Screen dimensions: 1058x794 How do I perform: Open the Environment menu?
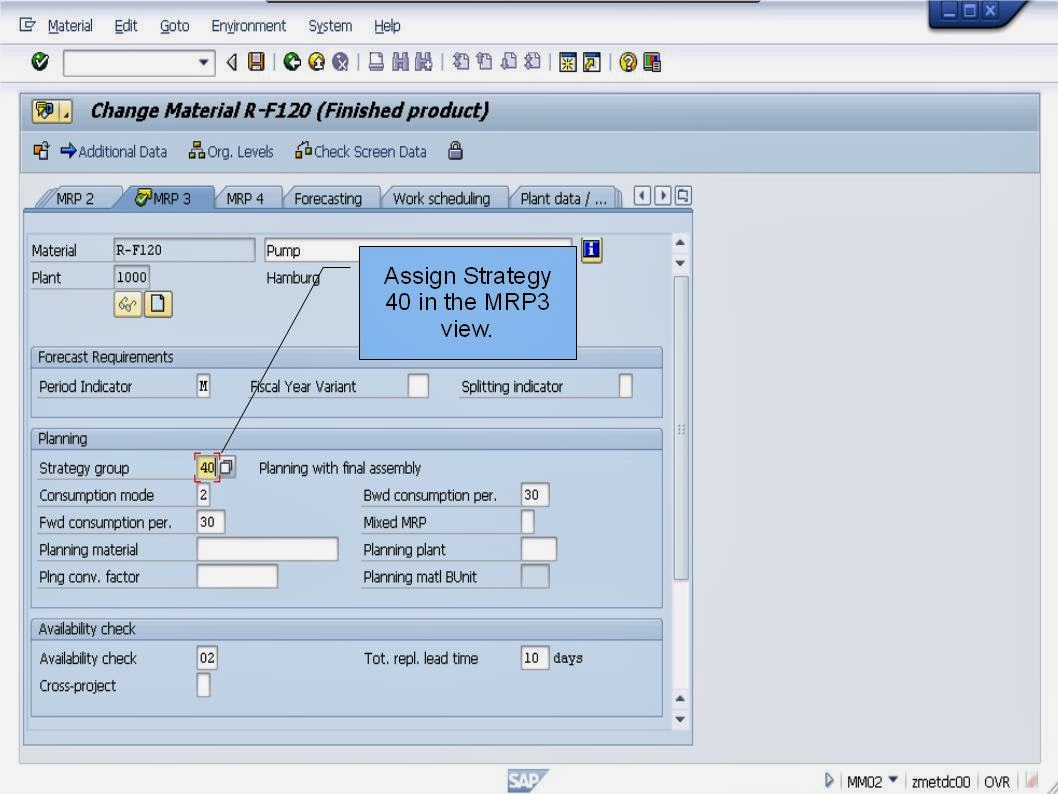(248, 25)
